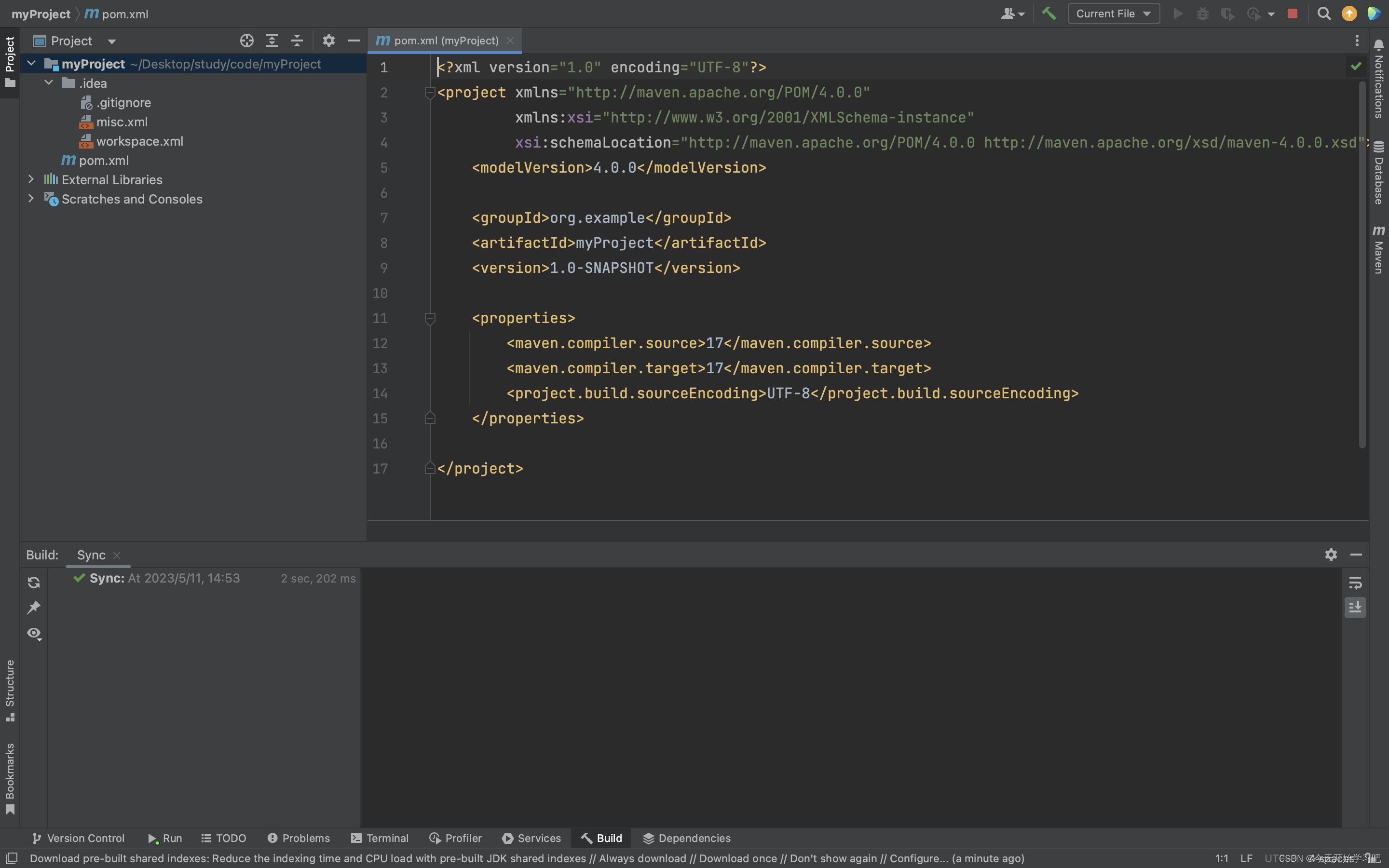
Task: Toggle the Structure side tool window
Action: [10, 690]
